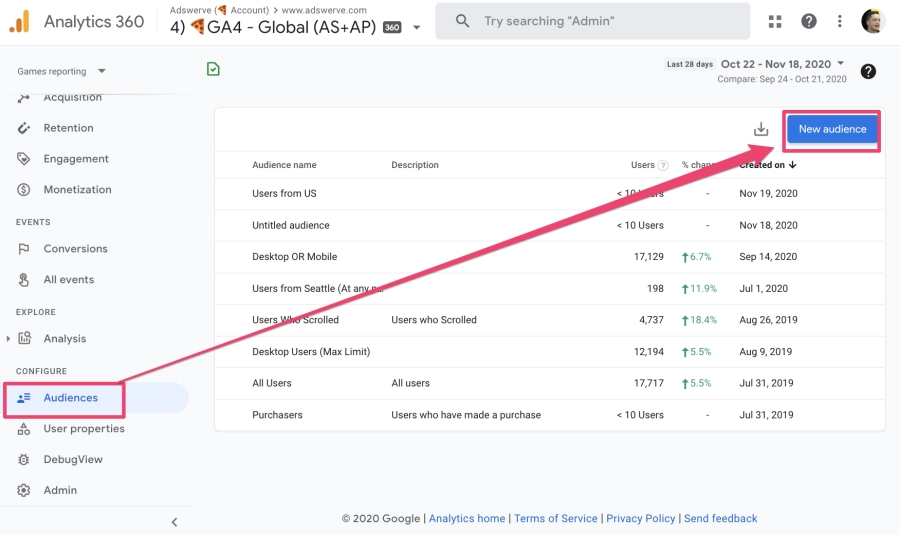Sort by Audience name column header
Screen dimensions: 900x535
coord(284,165)
